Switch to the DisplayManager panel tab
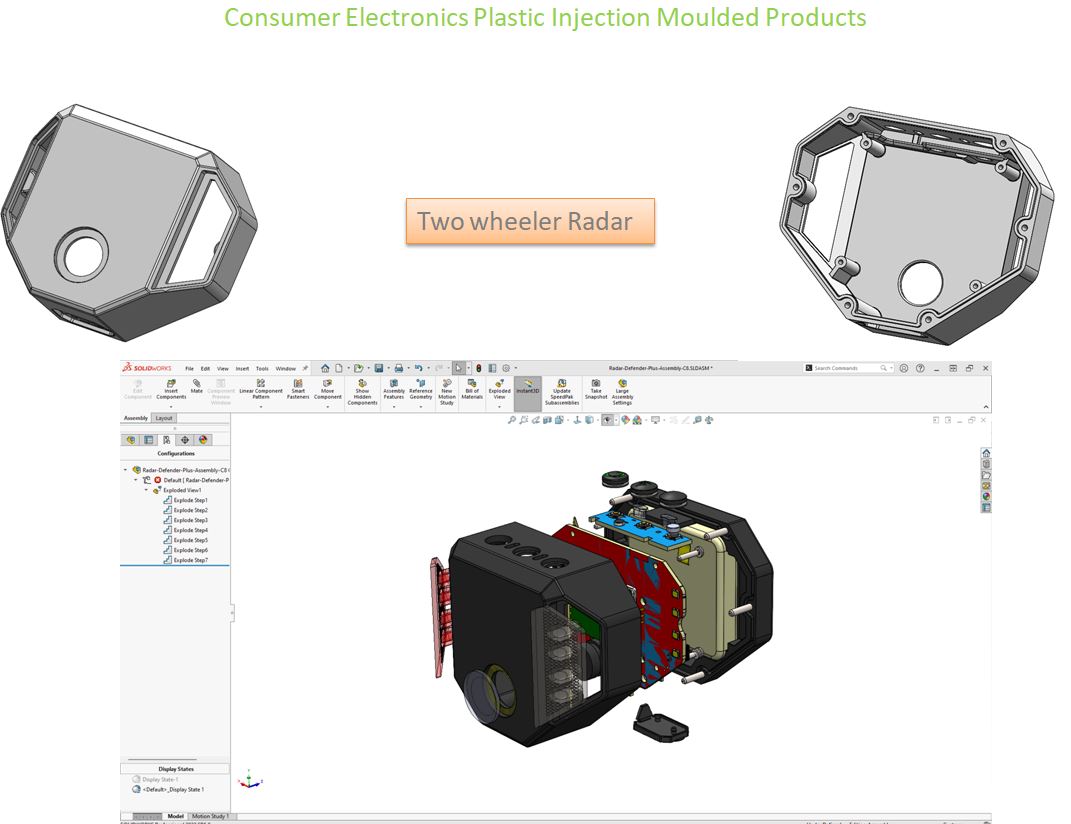 coord(203,440)
